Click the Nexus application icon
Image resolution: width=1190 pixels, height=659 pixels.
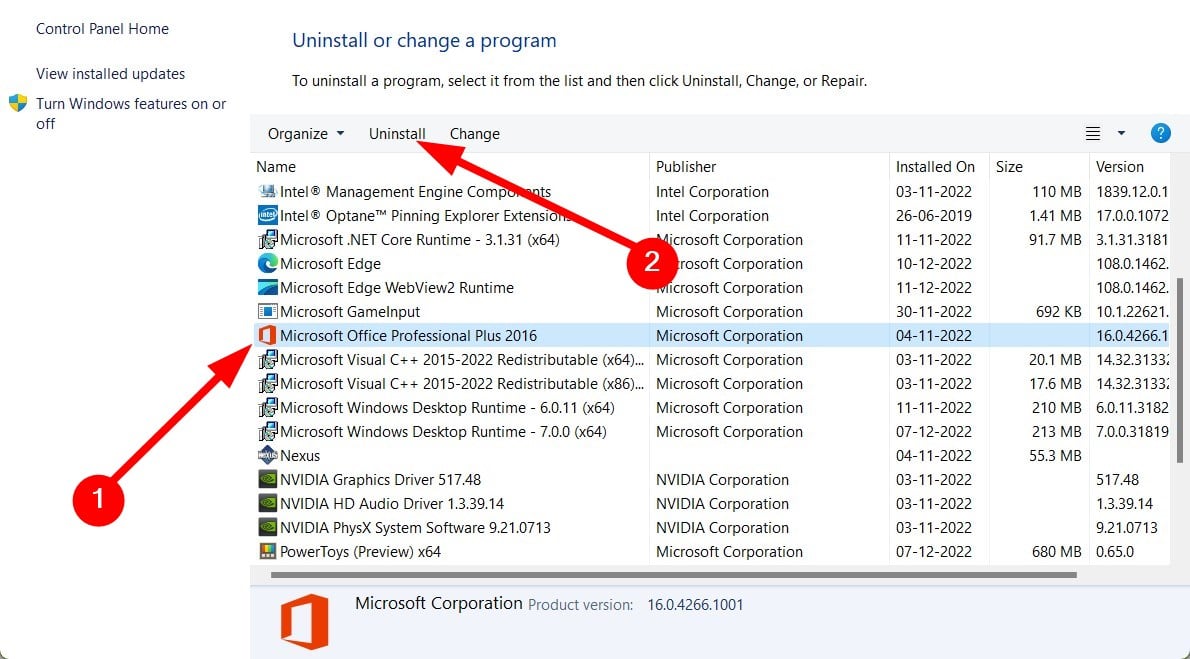coord(267,455)
